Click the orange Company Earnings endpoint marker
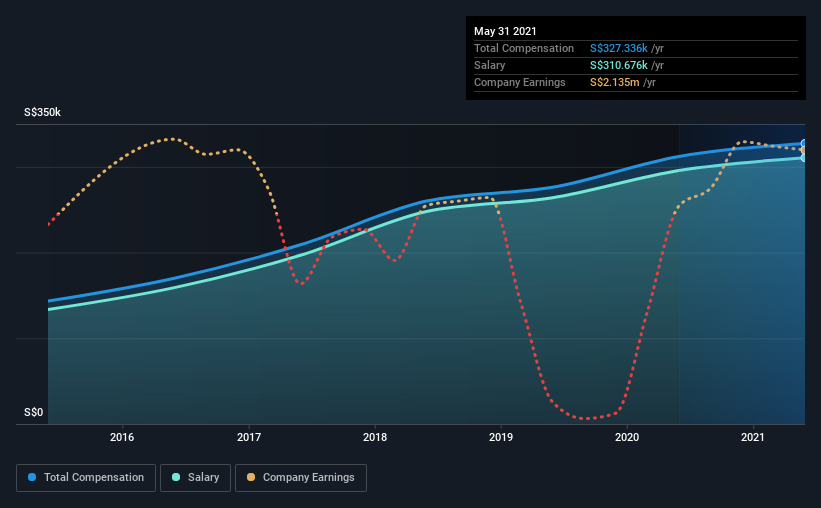Viewport: 821px width, 508px height. (803, 150)
